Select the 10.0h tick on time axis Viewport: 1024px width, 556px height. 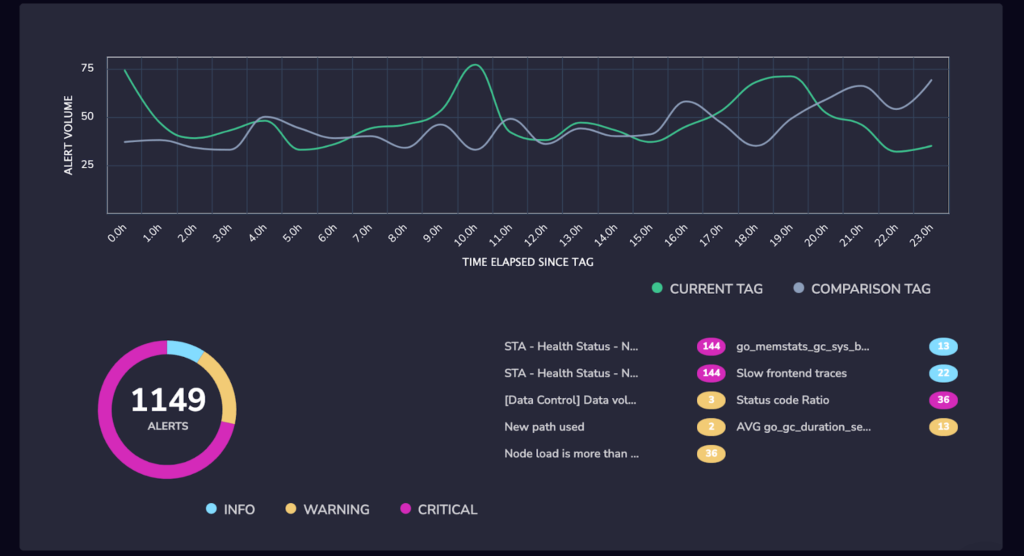point(466,235)
